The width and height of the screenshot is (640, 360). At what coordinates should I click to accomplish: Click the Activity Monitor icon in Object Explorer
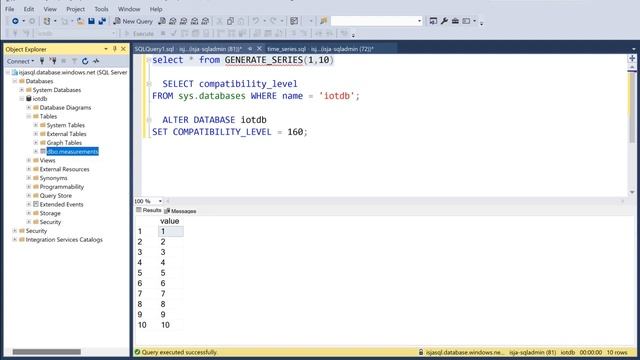coord(96,61)
